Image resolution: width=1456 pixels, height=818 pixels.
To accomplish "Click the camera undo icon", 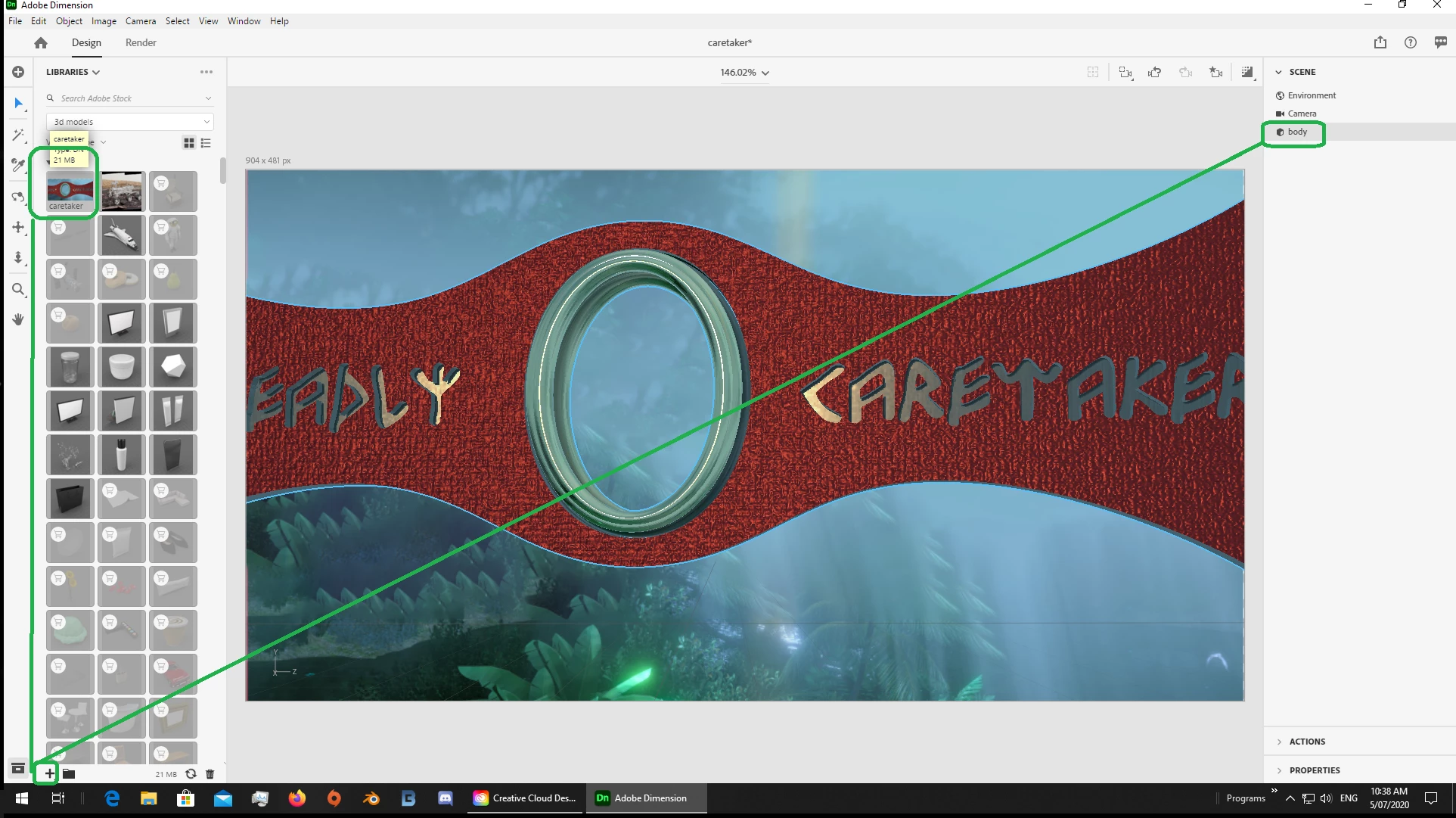I will click(1154, 73).
